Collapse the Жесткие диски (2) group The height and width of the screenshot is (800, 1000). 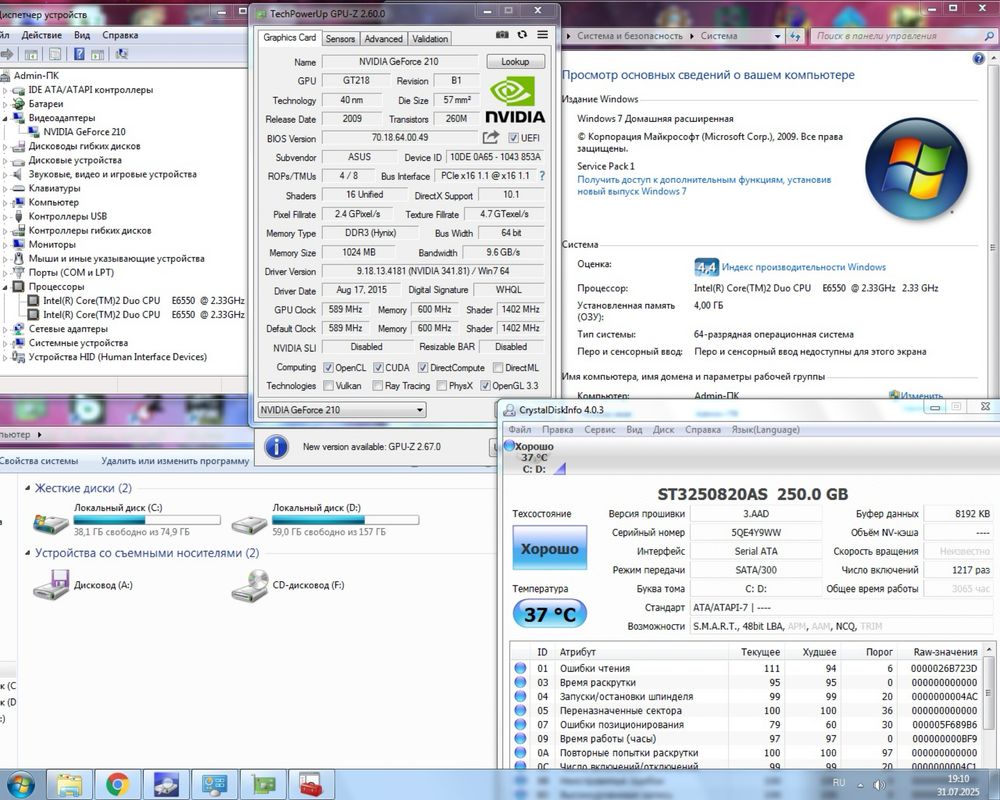[x=27, y=488]
